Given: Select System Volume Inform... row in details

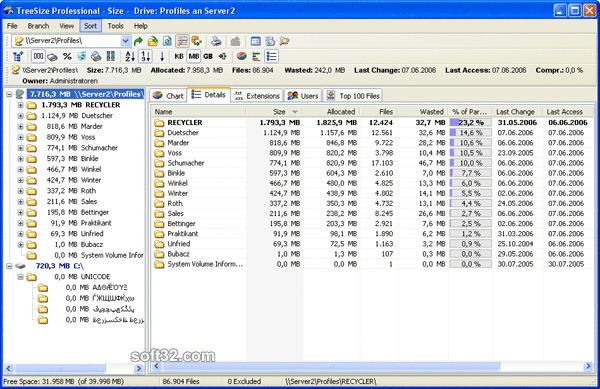Looking at the screenshot, I should point(371,264).
